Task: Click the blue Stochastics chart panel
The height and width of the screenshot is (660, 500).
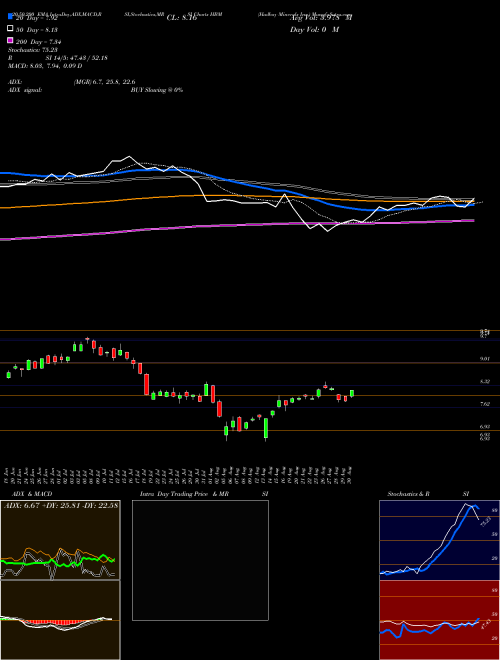Action: click(x=439, y=540)
